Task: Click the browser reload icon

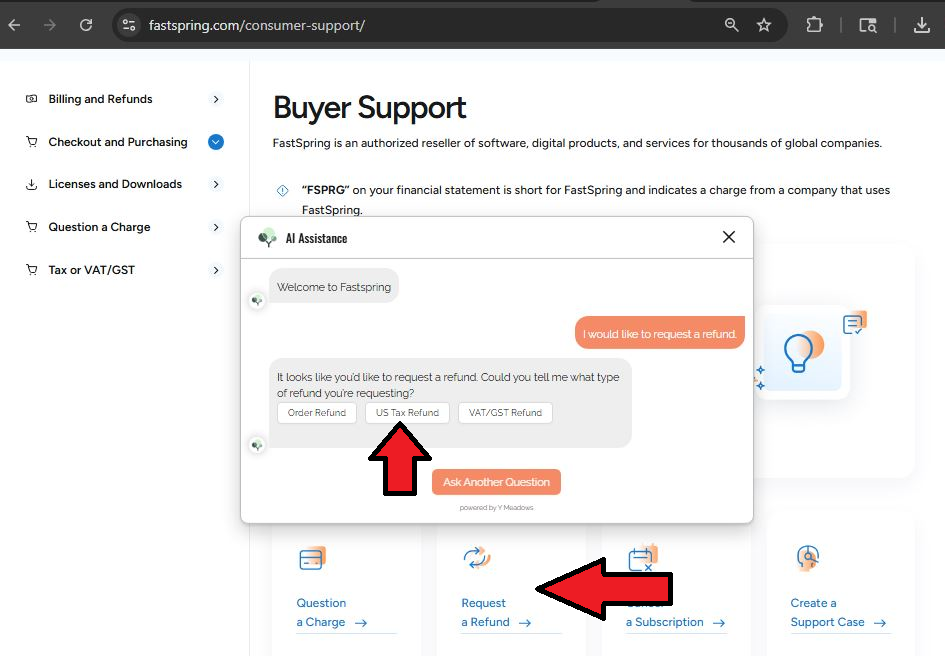Action: 86,25
